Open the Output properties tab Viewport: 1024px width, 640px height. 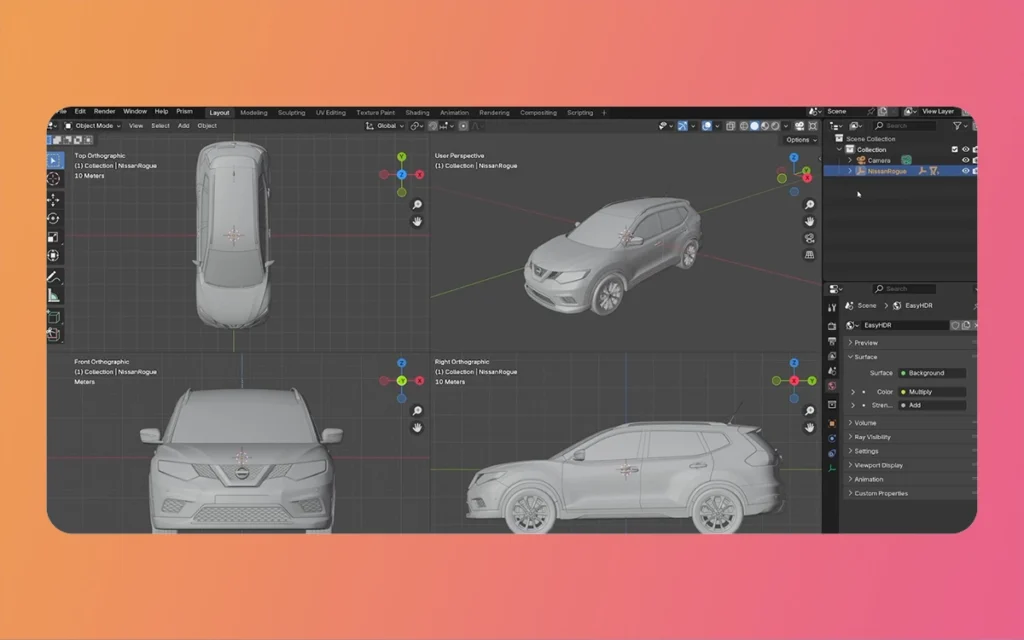[832, 342]
